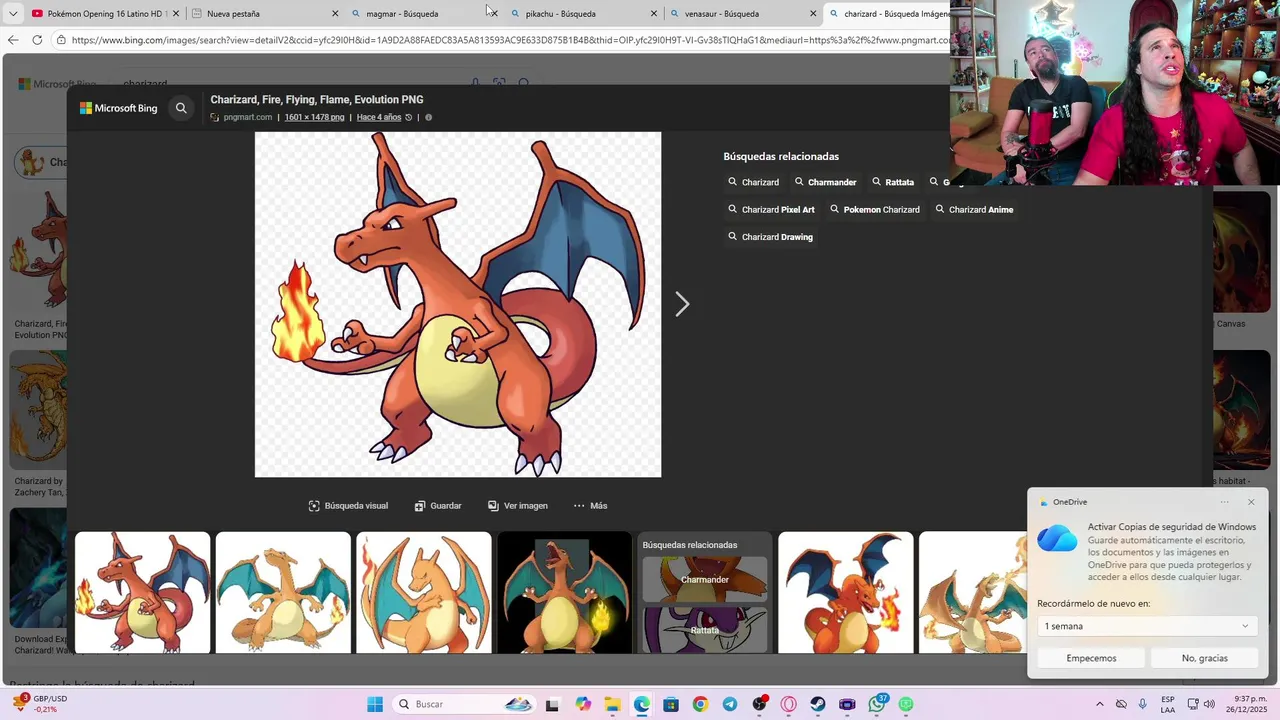Open the Windows Start menu

[x=375, y=704]
